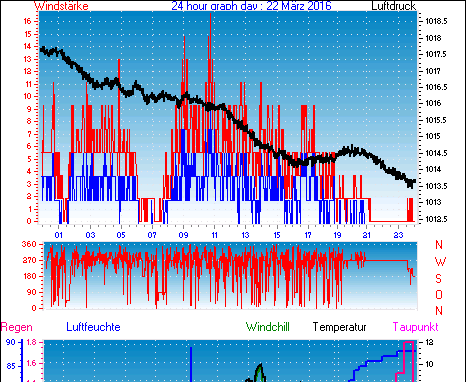Click the compass letter 'W'
Screen dimensions: 470x382
(x=440, y=262)
